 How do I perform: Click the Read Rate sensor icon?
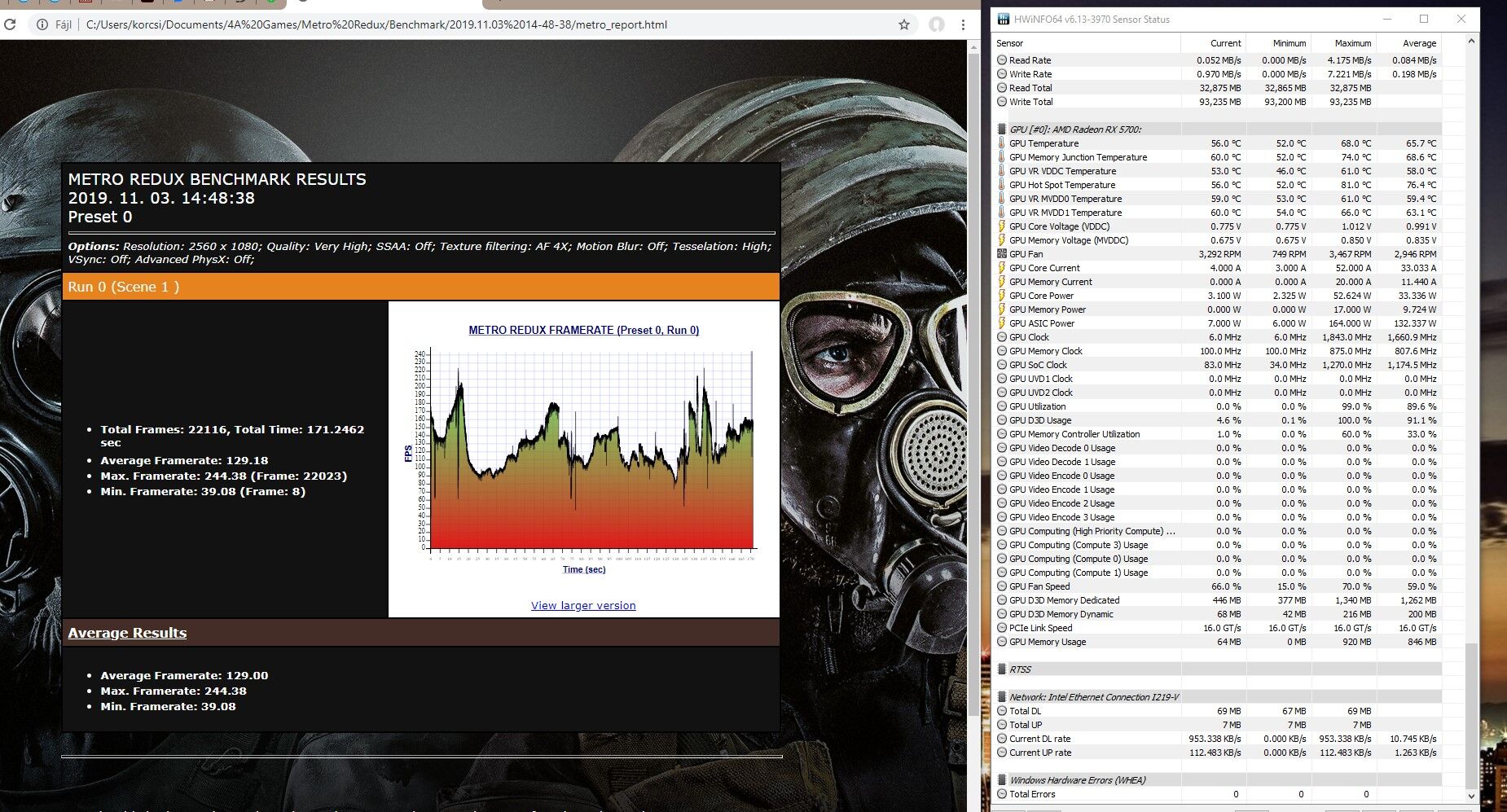pyautogui.click(x=1002, y=60)
